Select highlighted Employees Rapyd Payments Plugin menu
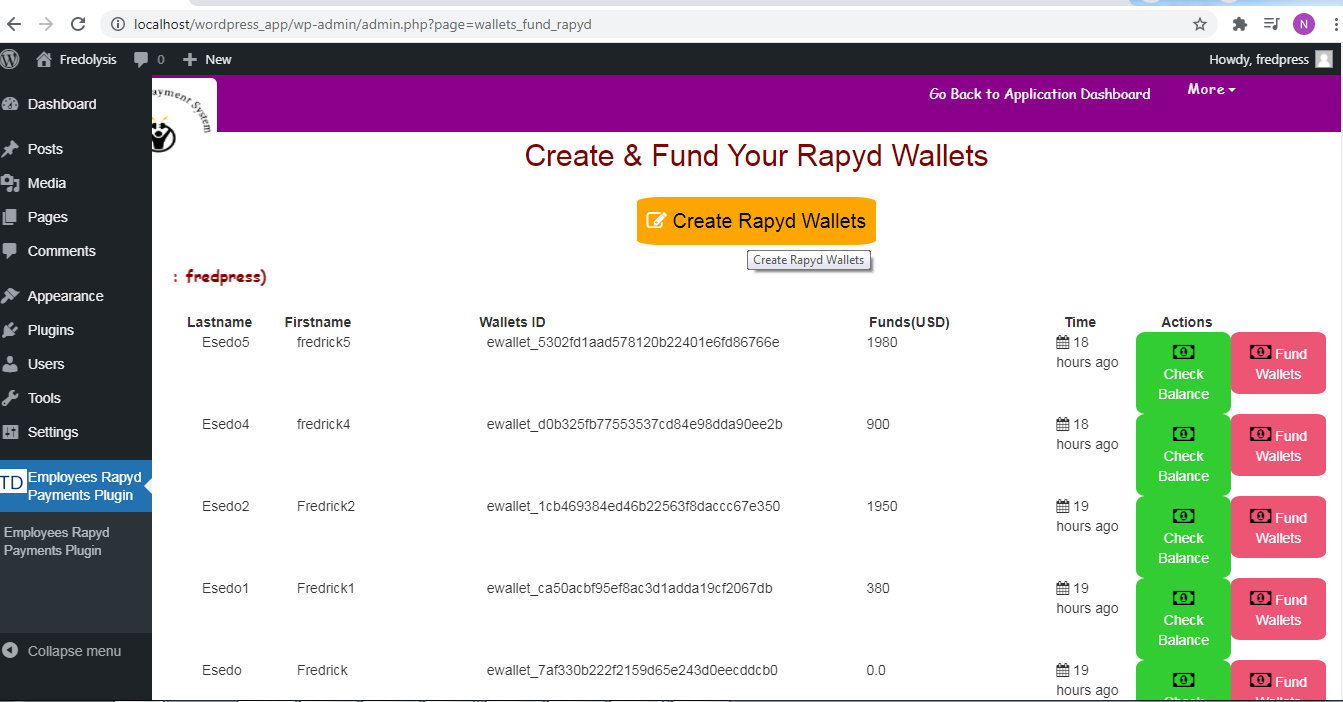The image size is (1343, 702). [76, 486]
